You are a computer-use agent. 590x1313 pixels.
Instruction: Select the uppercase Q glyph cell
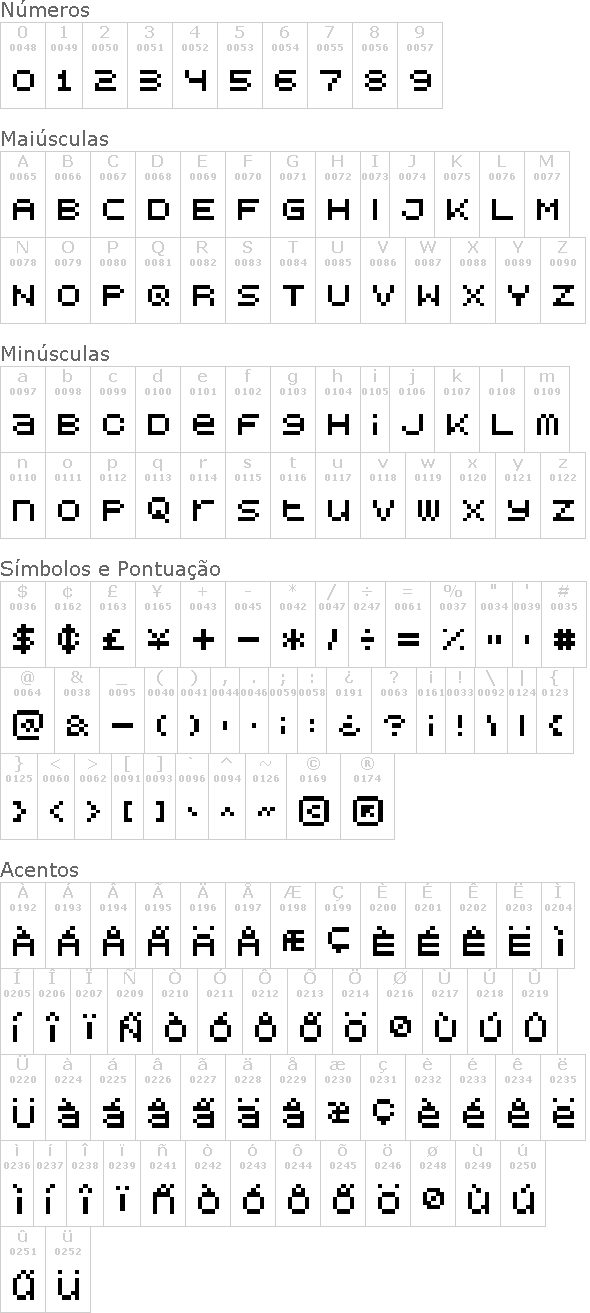(x=158, y=280)
